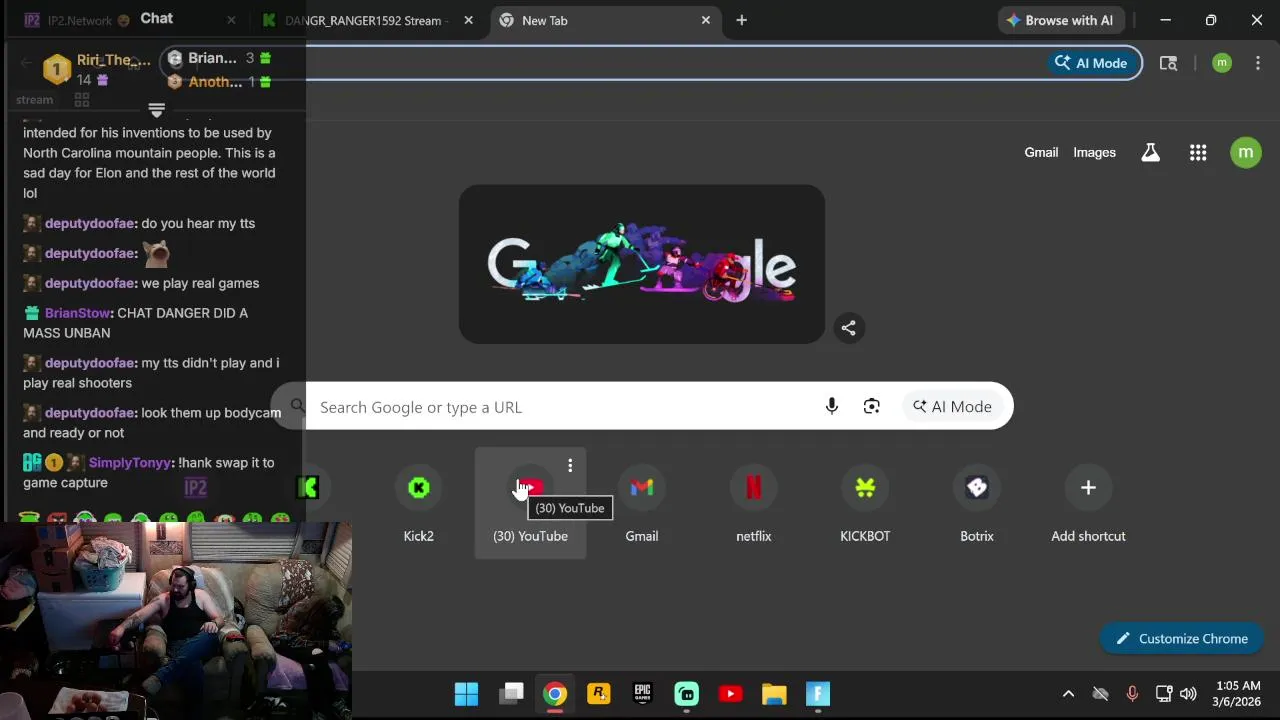The width and height of the screenshot is (1280, 720).
Task: Open more actions menu for YouTube shortcut
Action: pos(570,465)
